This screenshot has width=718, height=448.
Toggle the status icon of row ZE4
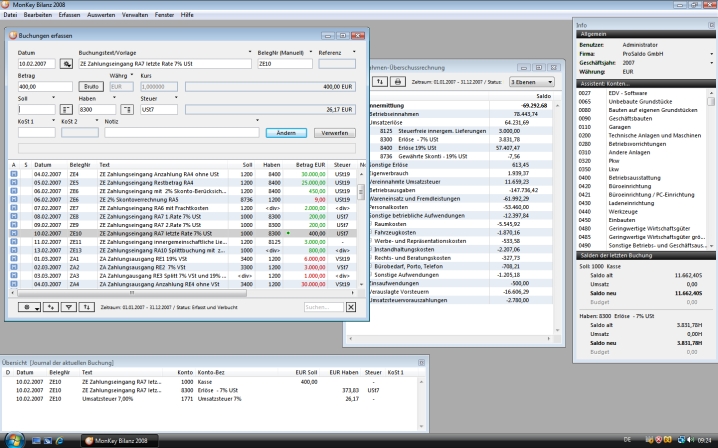click(15, 173)
